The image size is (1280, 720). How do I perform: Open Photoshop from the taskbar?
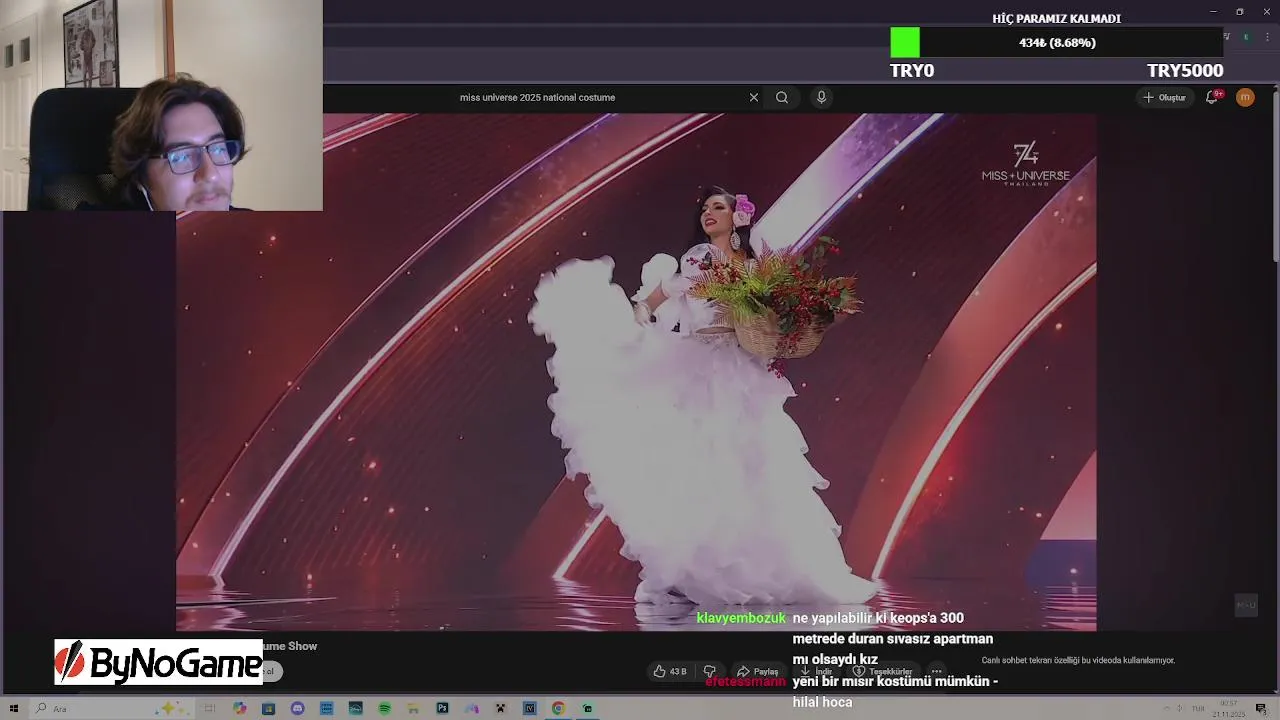[x=442, y=708]
